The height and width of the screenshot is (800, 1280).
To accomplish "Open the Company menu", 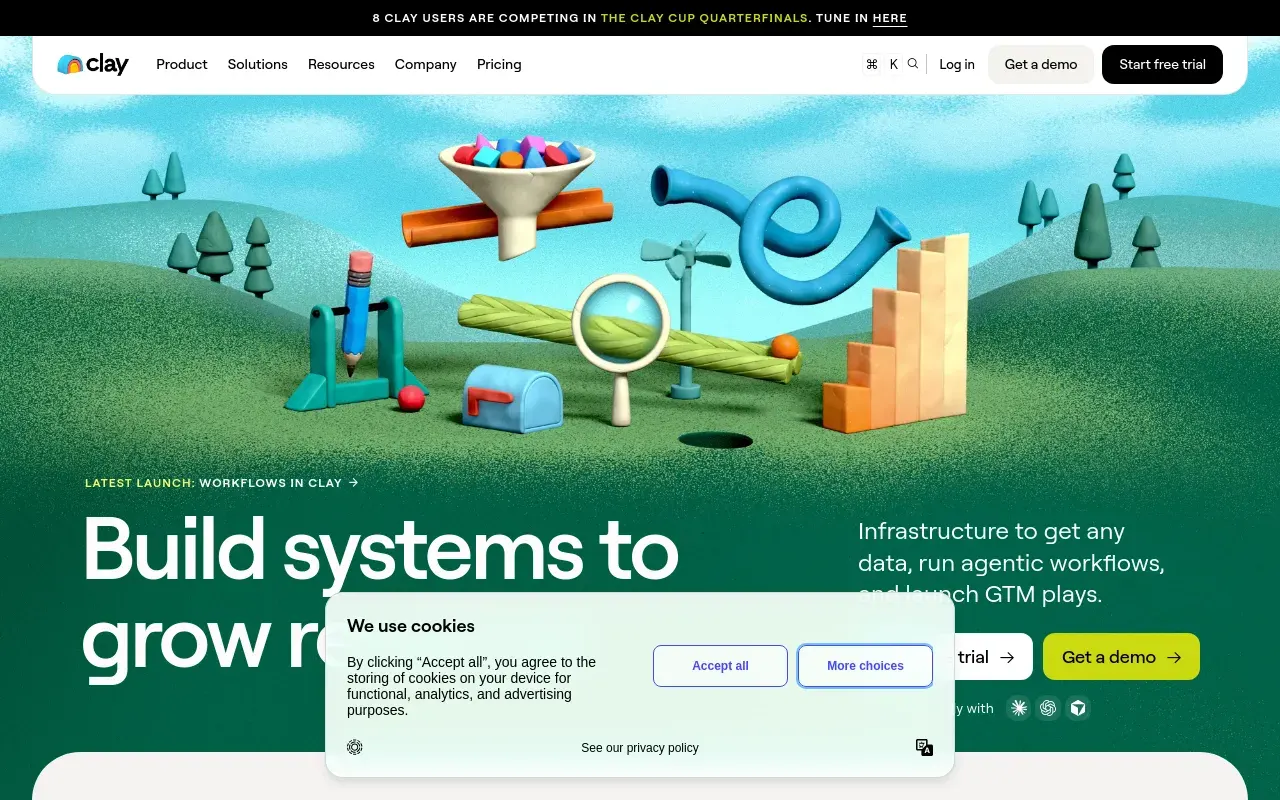I will (x=425, y=64).
